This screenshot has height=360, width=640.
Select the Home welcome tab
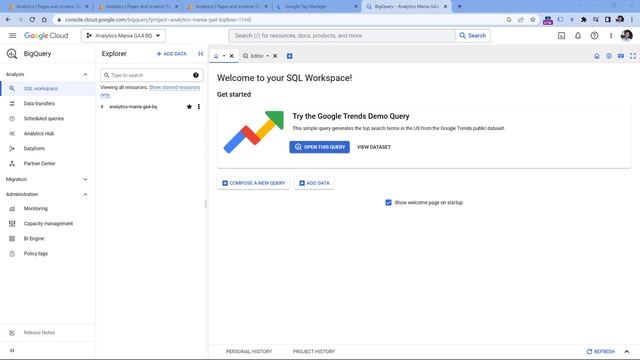[x=216, y=56]
